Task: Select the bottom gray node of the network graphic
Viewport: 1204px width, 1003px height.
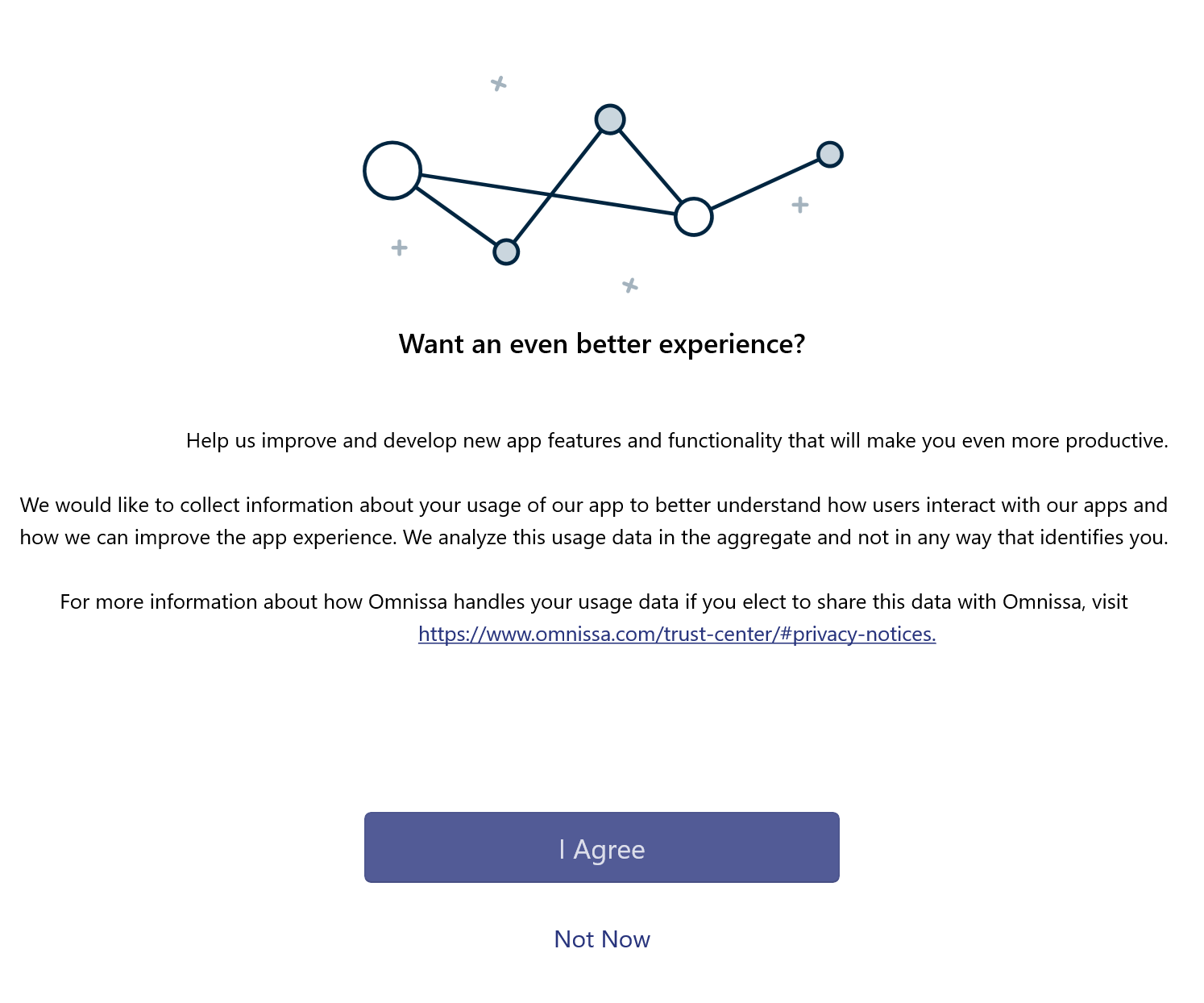Action: pyautogui.click(x=506, y=252)
